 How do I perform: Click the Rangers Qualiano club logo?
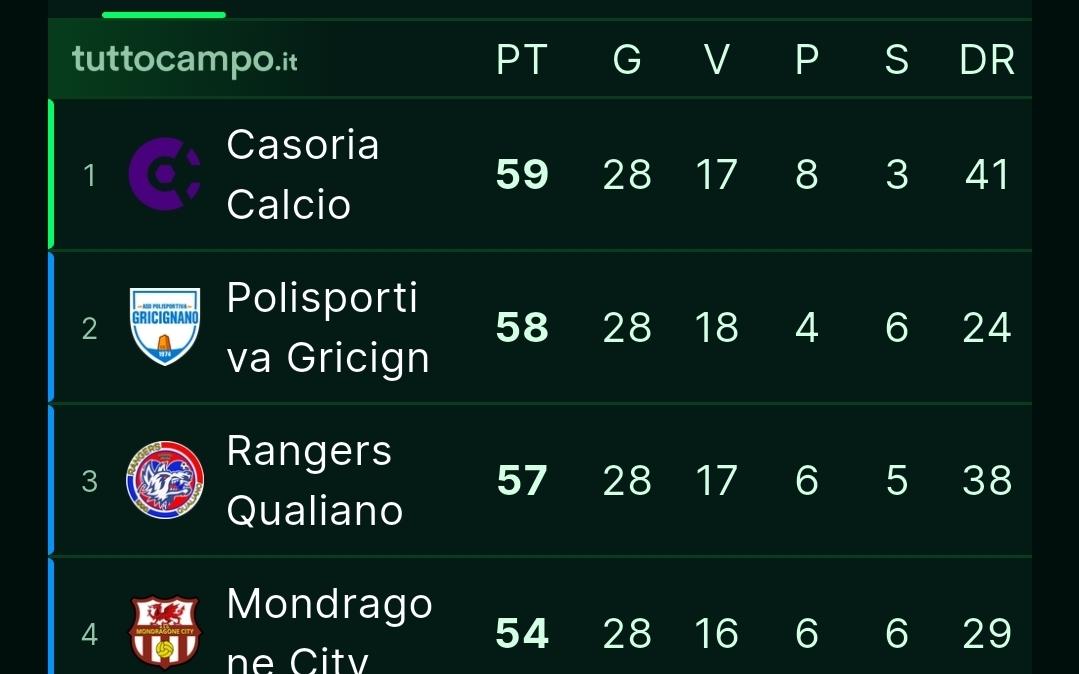[165, 481]
